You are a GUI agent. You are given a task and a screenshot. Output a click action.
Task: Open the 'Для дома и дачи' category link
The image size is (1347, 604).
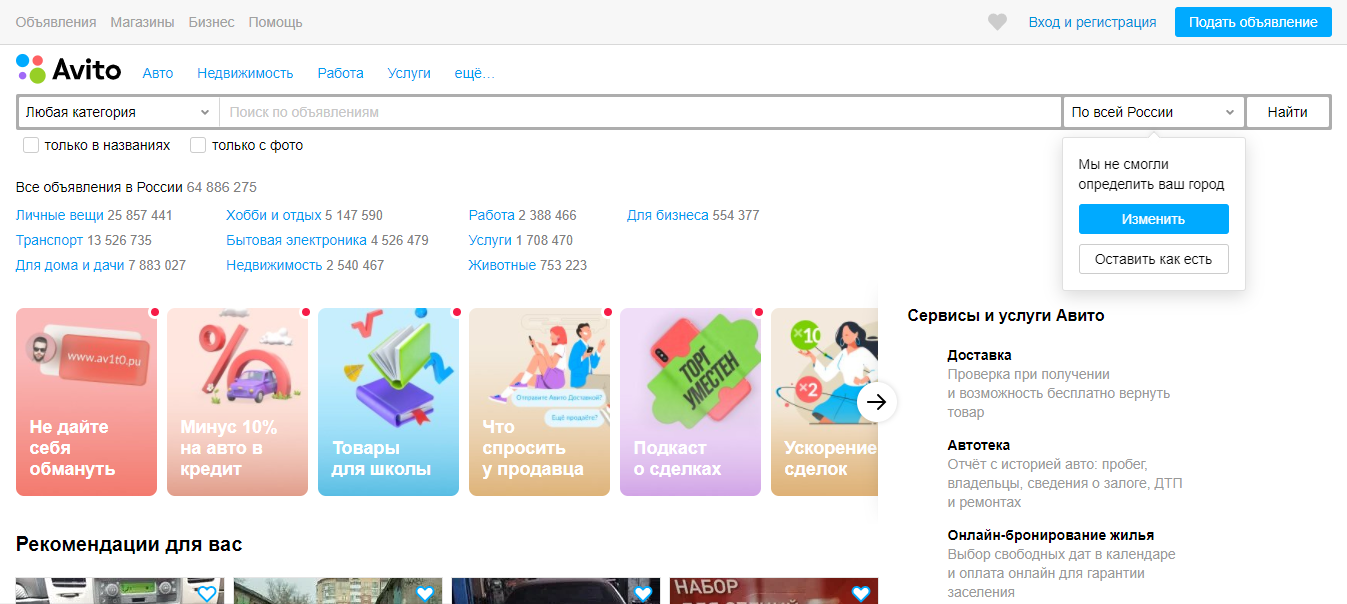(70, 265)
